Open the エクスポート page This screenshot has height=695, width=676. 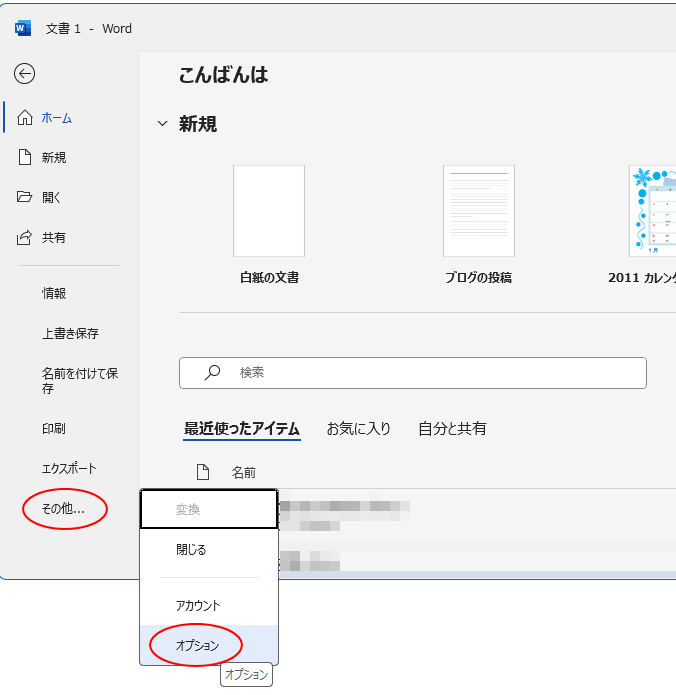tap(69, 469)
